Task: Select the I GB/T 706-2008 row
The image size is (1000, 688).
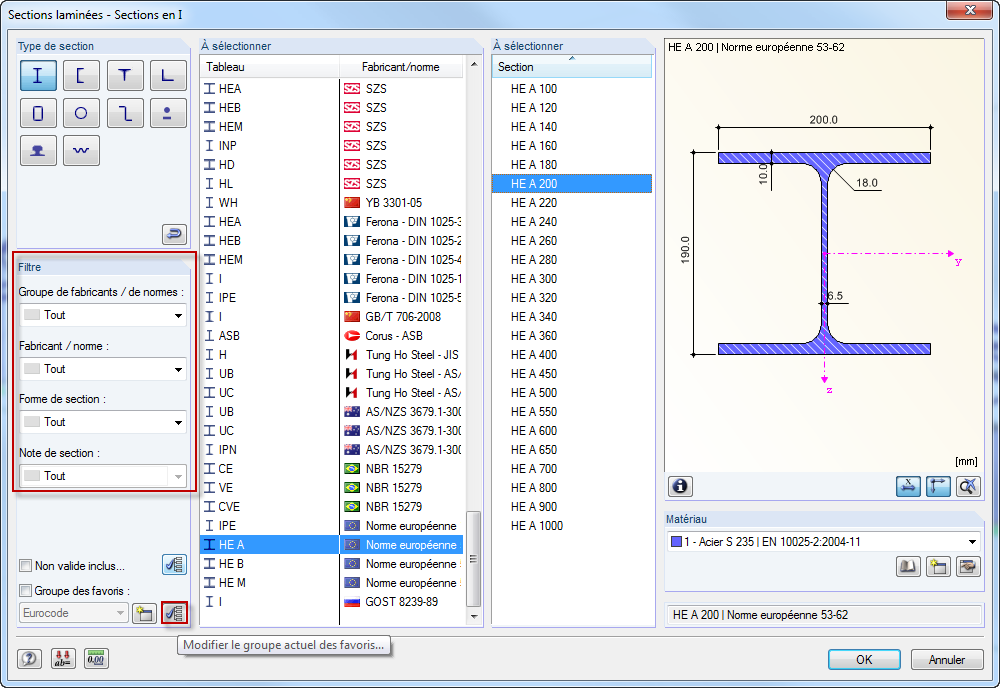Action: [x=332, y=317]
